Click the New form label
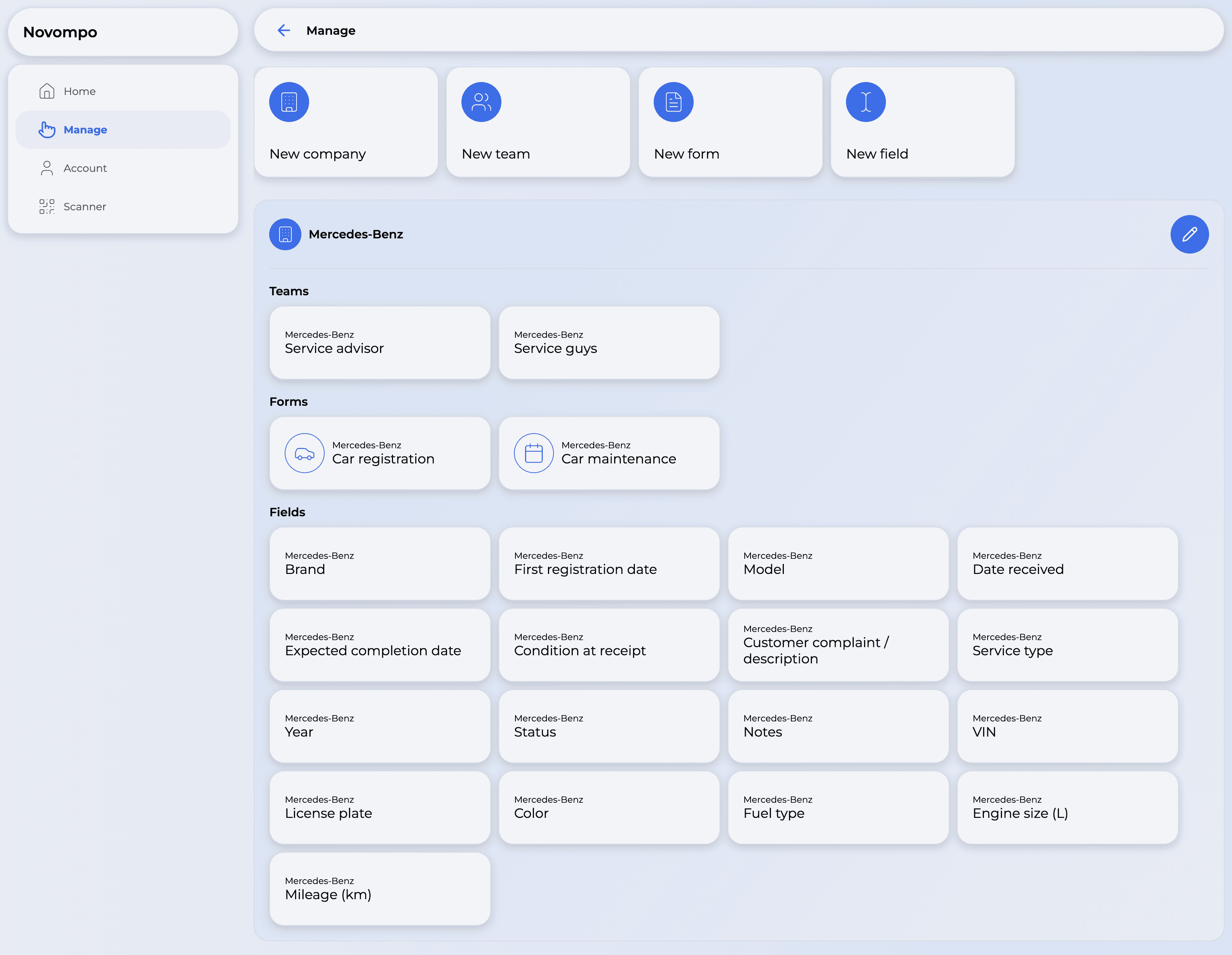This screenshot has height=955, width=1232. coord(687,154)
